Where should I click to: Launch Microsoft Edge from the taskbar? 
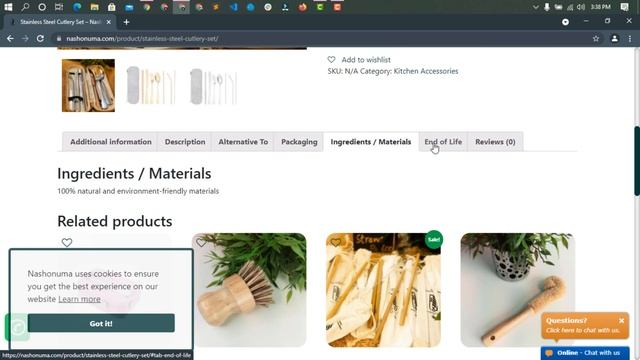[77, 7]
